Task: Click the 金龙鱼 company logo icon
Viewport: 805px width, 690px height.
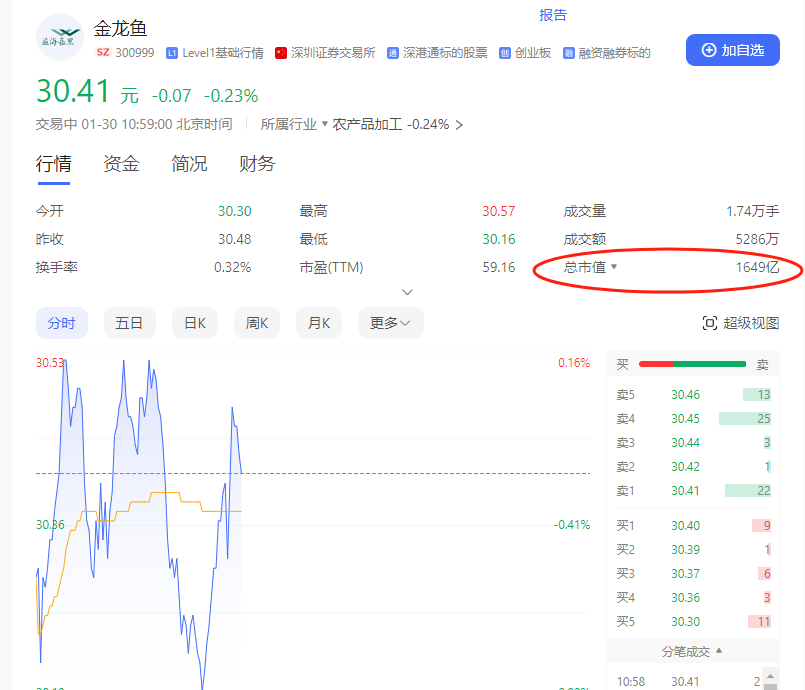Action: coord(60,37)
